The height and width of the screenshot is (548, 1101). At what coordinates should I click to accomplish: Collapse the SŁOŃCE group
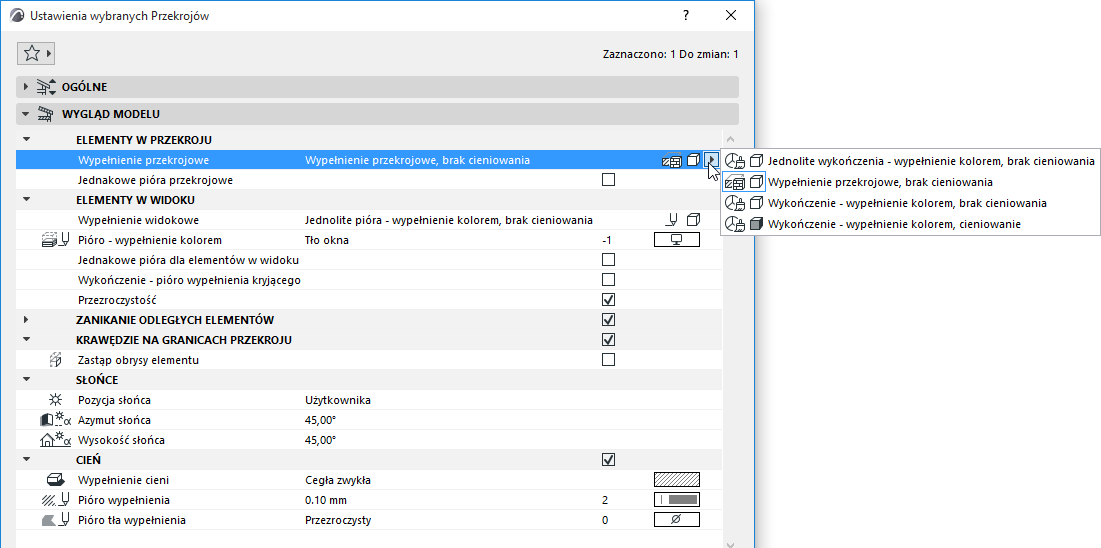pyautogui.click(x=26, y=380)
